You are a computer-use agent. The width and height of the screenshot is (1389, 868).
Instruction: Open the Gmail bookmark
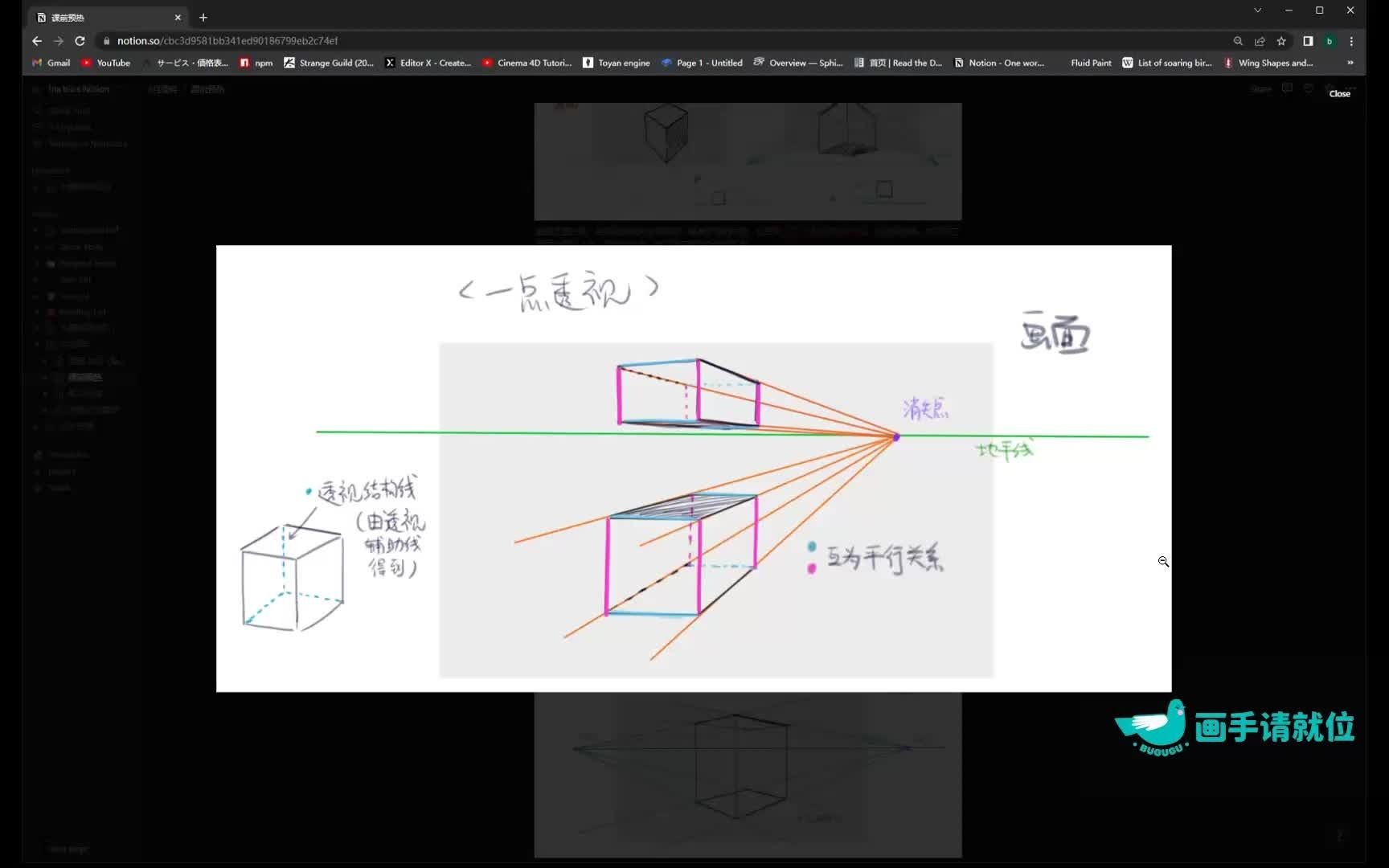coord(51,63)
